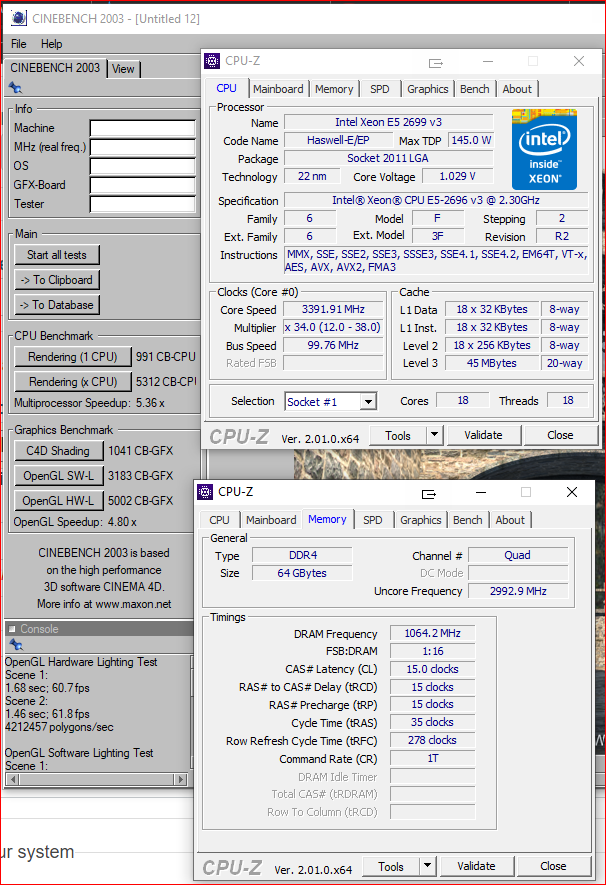The image size is (606, 885).
Task: Click Validate in upper CPU-Z
Action: 483,435
